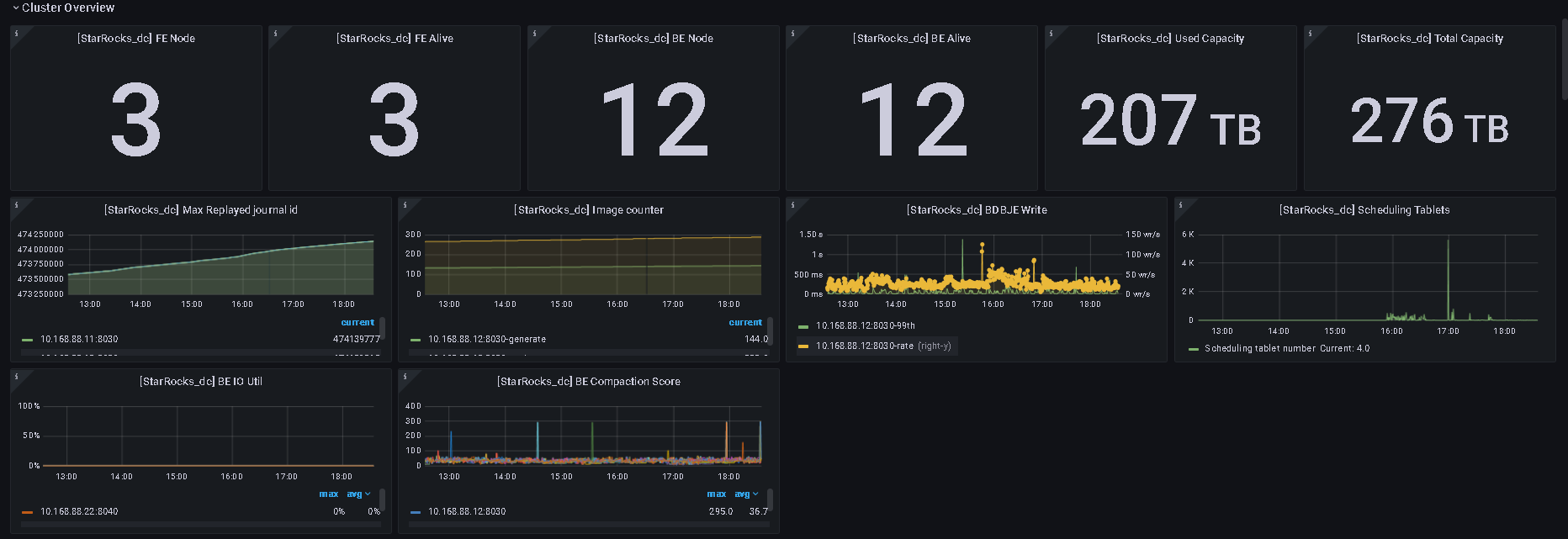Viewport: 1568px width, 539px height.
Task: Show info corner icon on Used Capacity panel
Action: click(1052, 33)
